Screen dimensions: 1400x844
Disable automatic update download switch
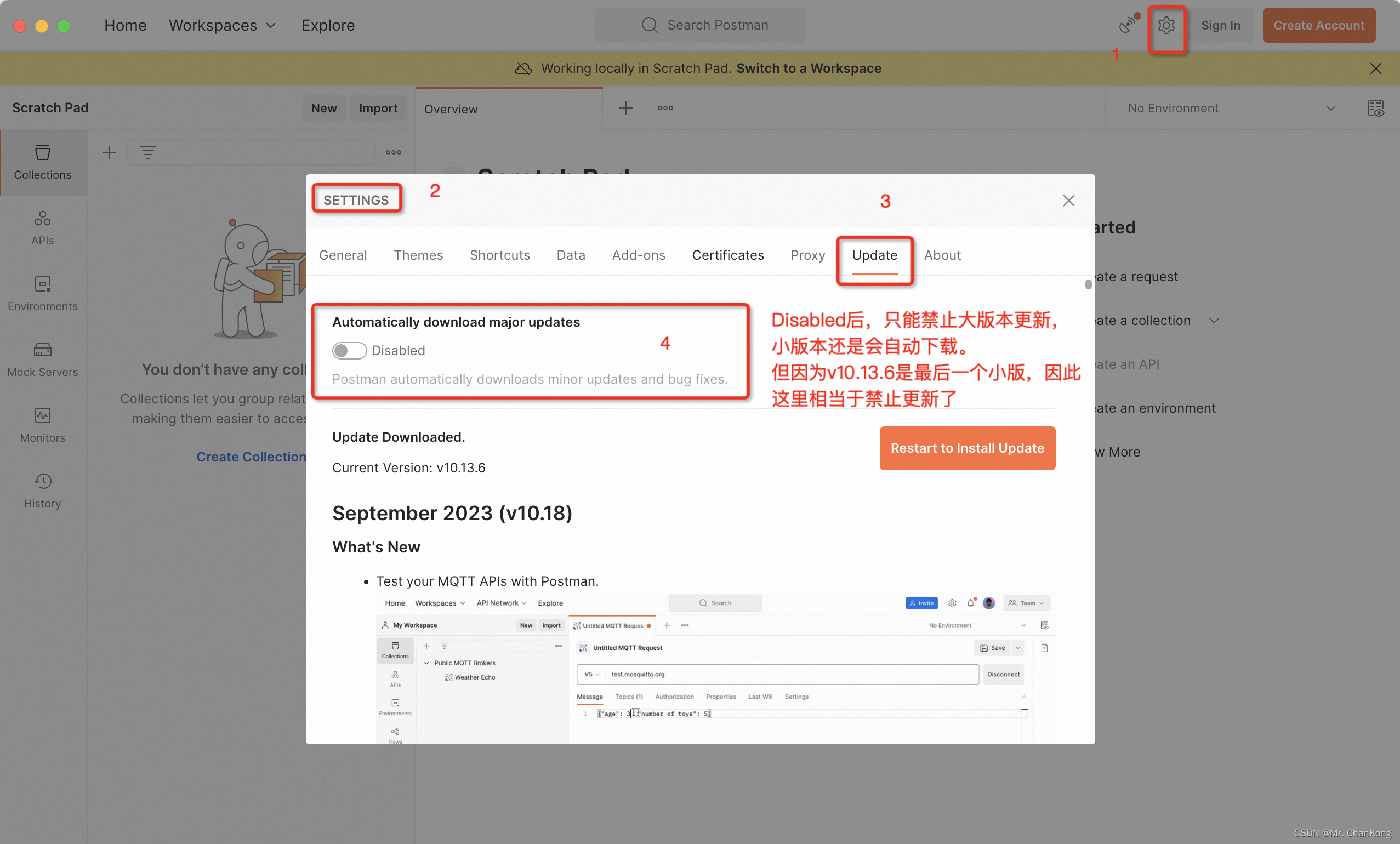[347, 350]
